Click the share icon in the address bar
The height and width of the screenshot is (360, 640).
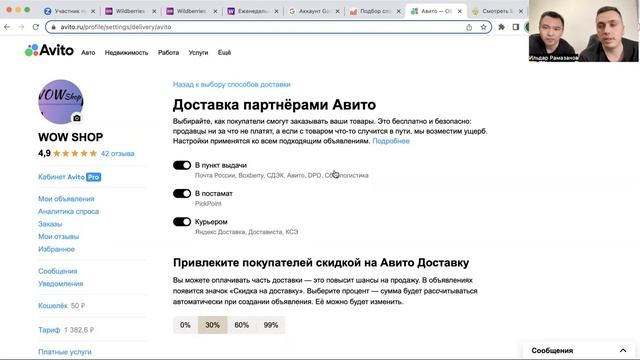click(x=469, y=27)
